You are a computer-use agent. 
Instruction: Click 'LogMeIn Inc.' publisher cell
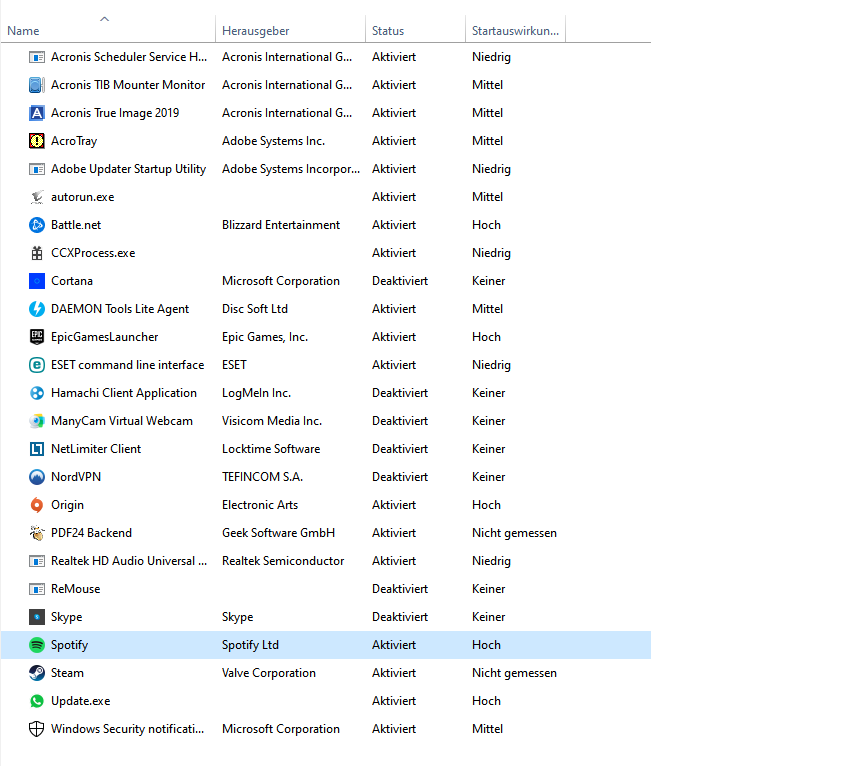[x=256, y=393]
